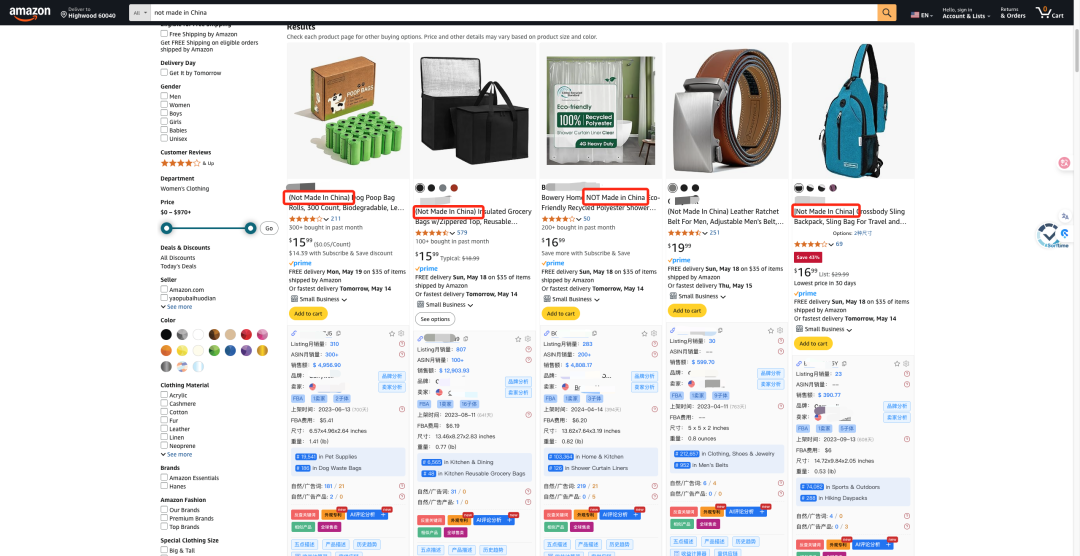Image resolution: width=1080 pixels, height=556 pixels.
Task: Add poop bag rolls to cart
Action: (308, 313)
